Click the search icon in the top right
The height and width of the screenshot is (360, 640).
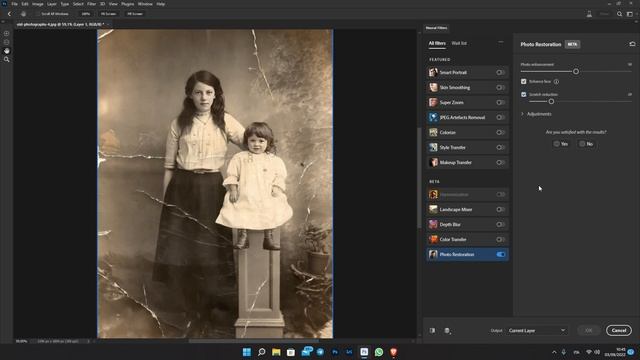pos(619,14)
